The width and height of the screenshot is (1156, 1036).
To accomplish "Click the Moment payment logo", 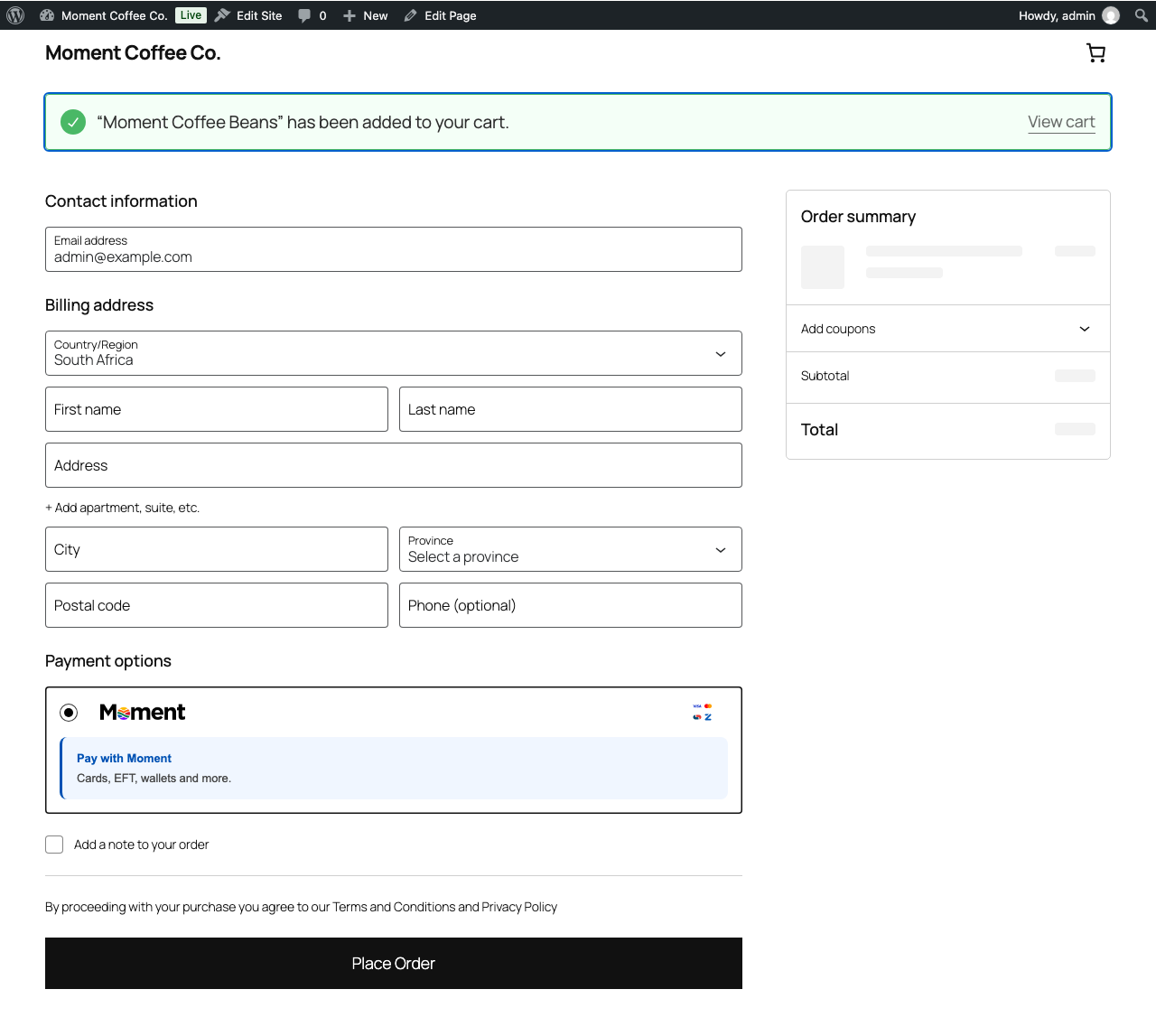I will (x=142, y=713).
